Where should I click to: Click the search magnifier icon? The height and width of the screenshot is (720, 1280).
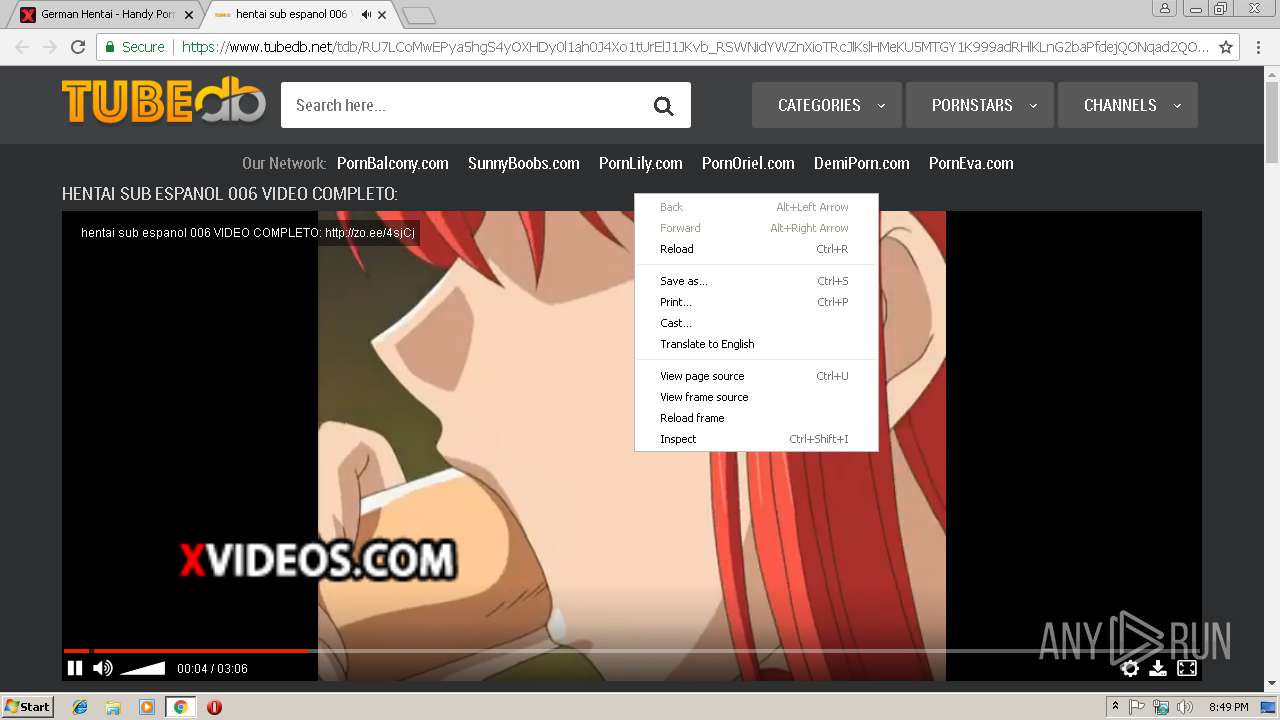point(663,106)
